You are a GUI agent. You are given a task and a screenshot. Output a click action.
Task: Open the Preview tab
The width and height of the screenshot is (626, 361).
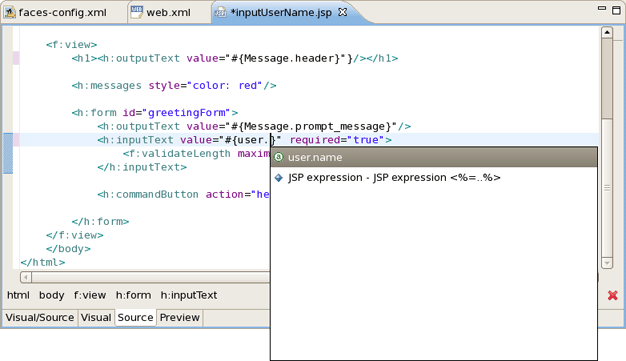point(180,317)
